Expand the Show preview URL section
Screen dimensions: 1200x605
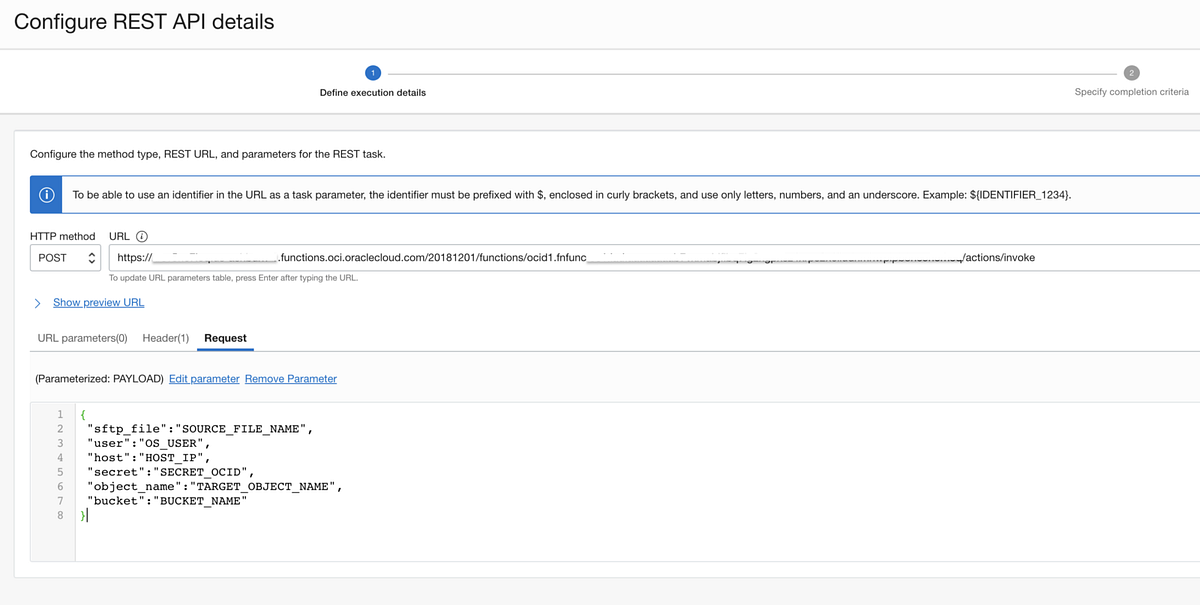(97, 302)
